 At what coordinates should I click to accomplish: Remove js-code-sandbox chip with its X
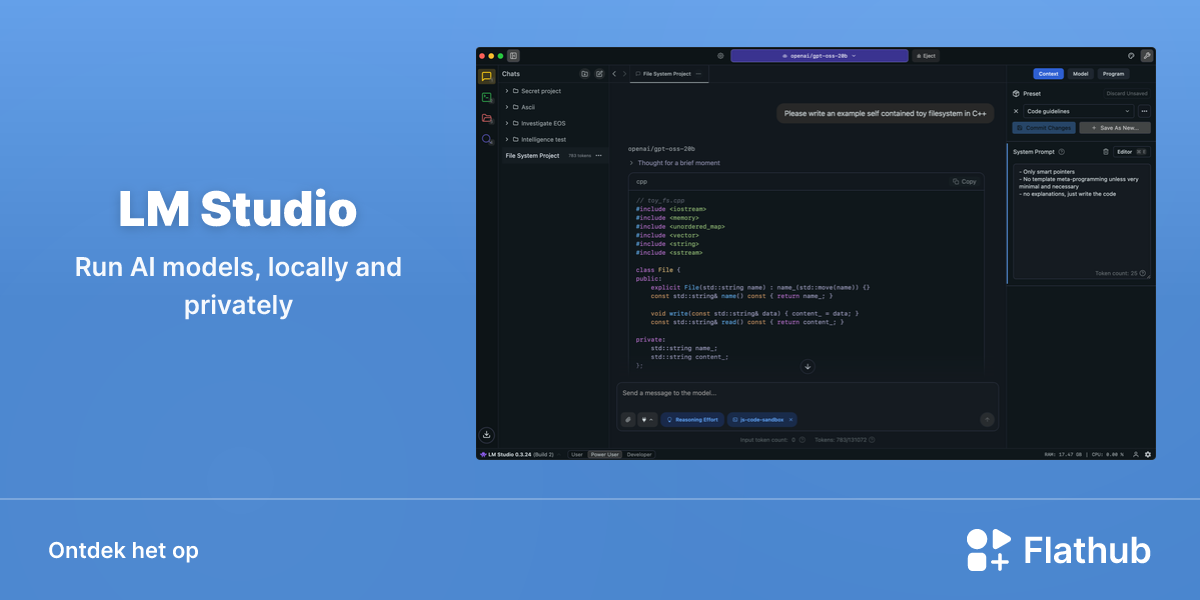click(x=791, y=420)
